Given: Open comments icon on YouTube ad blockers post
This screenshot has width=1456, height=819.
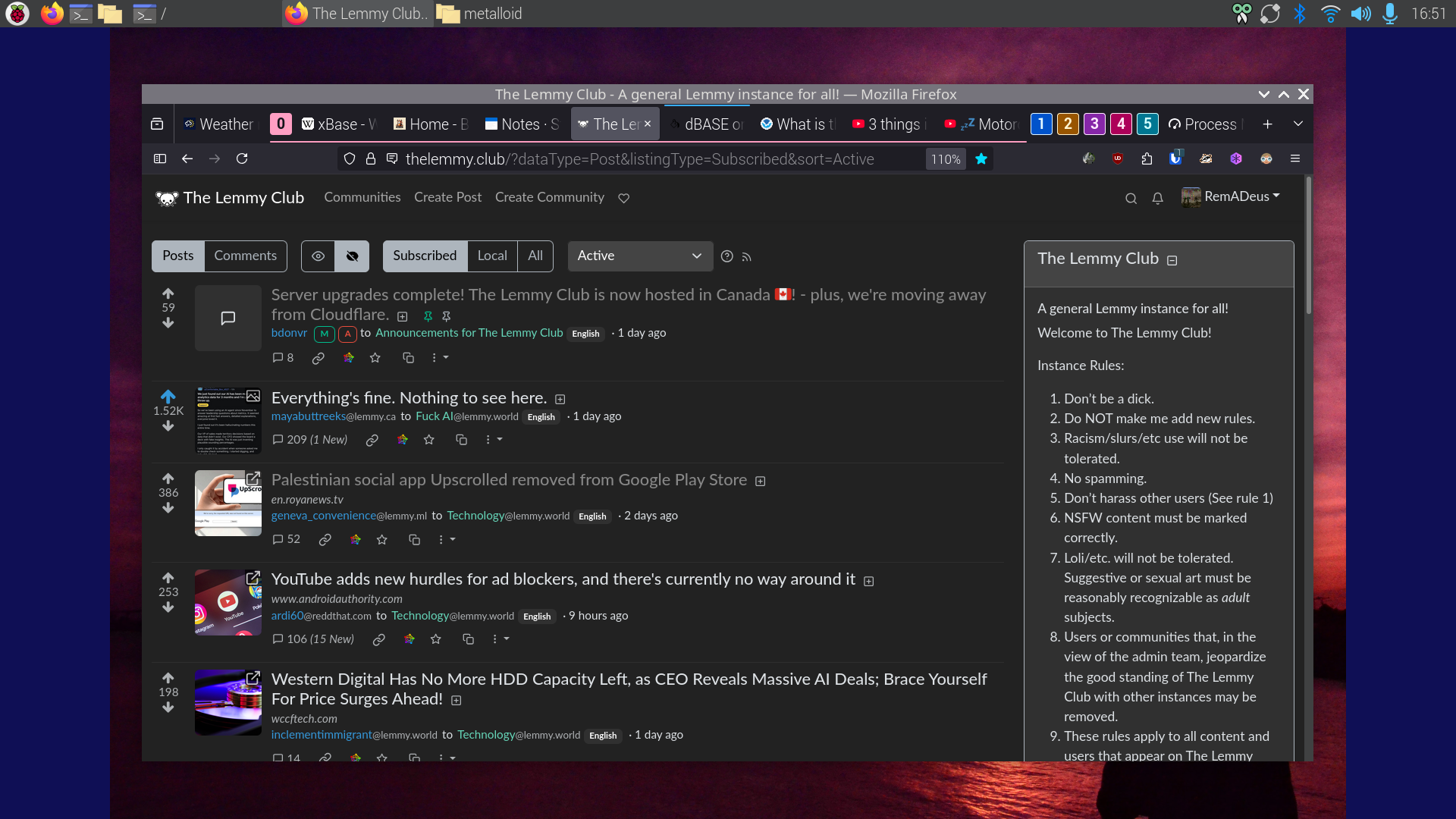Looking at the screenshot, I should pyautogui.click(x=278, y=639).
